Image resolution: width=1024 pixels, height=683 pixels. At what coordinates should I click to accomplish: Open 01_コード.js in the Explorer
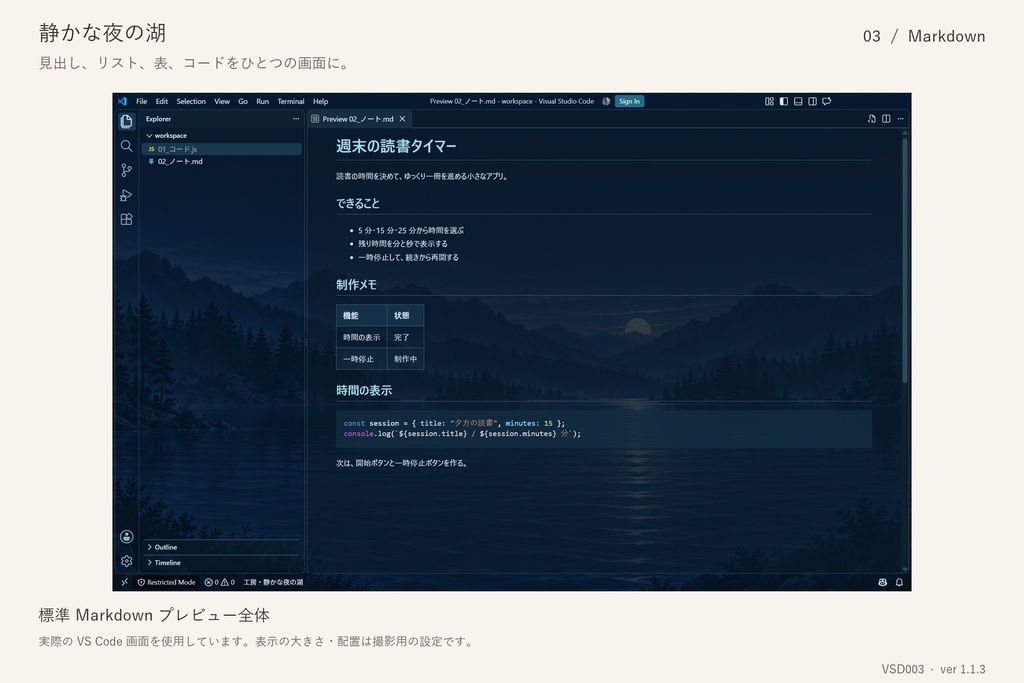pyautogui.click(x=222, y=149)
